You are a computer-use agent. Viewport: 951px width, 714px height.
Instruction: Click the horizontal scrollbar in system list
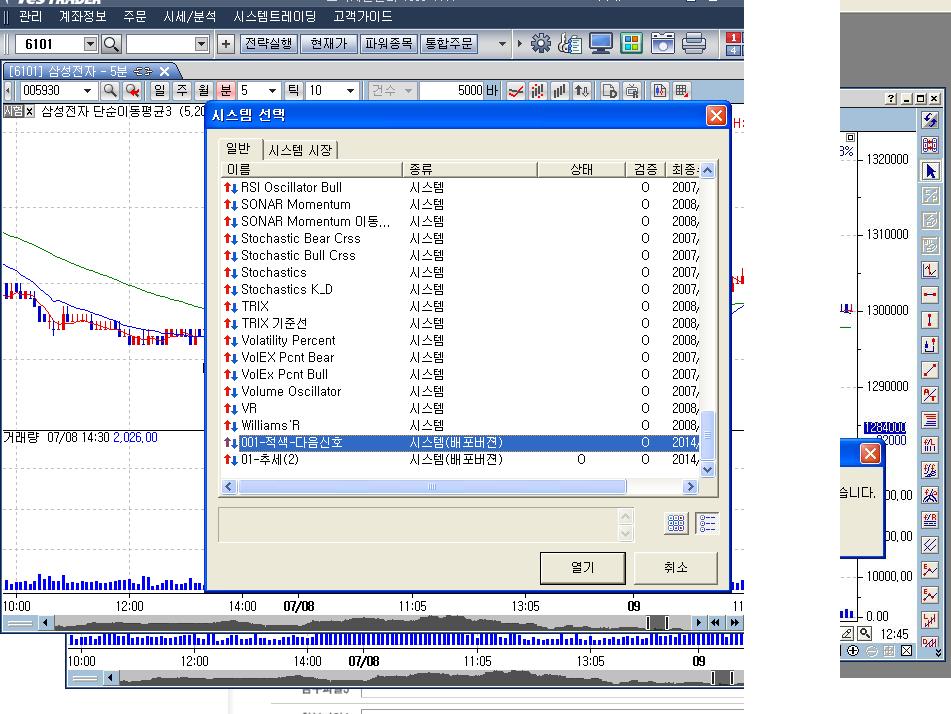pyautogui.click(x=432, y=487)
